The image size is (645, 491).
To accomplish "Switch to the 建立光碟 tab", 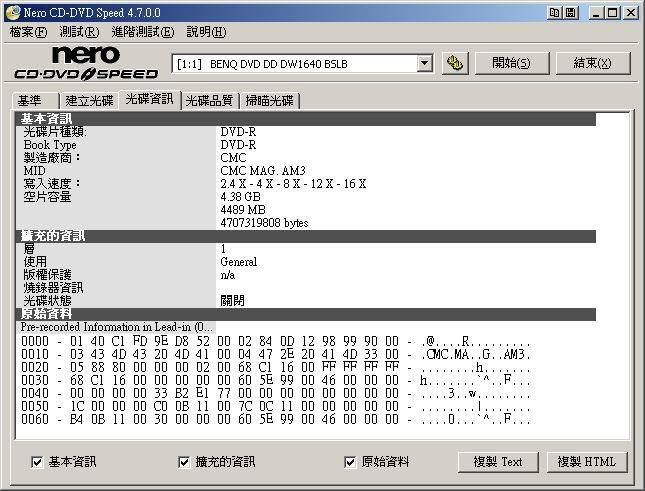I will pyautogui.click(x=89, y=101).
